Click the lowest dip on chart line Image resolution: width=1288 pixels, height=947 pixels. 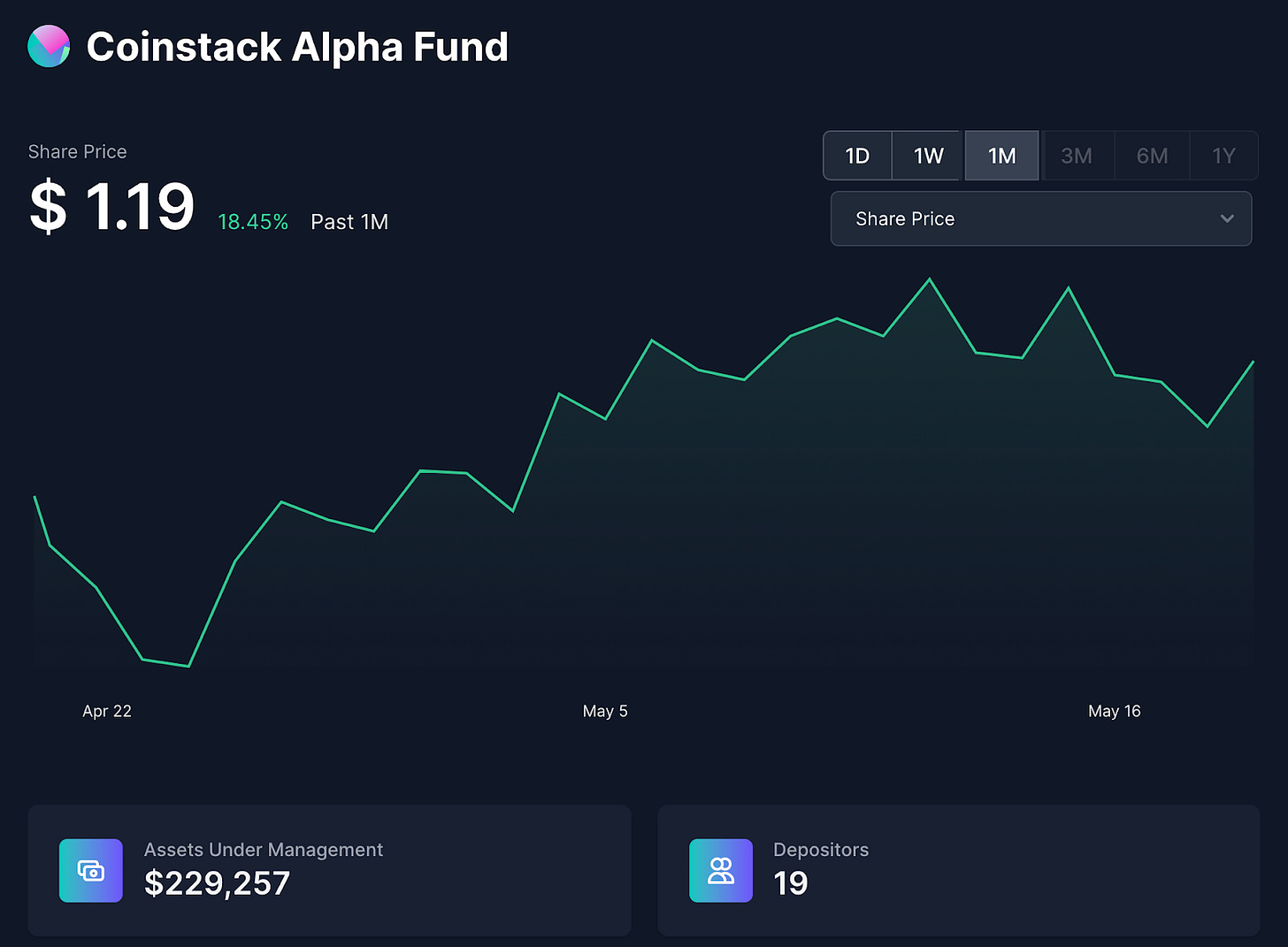188,666
